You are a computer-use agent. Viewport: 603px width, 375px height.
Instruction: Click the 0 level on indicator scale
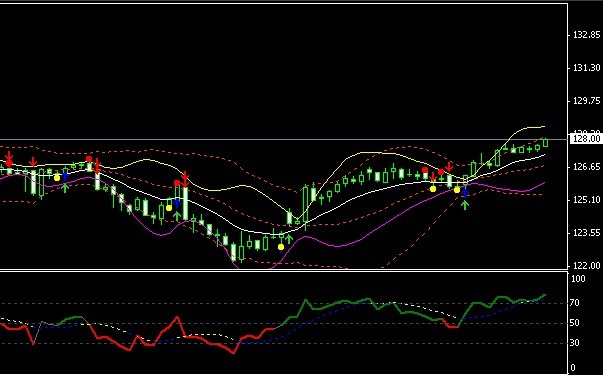[573, 368]
